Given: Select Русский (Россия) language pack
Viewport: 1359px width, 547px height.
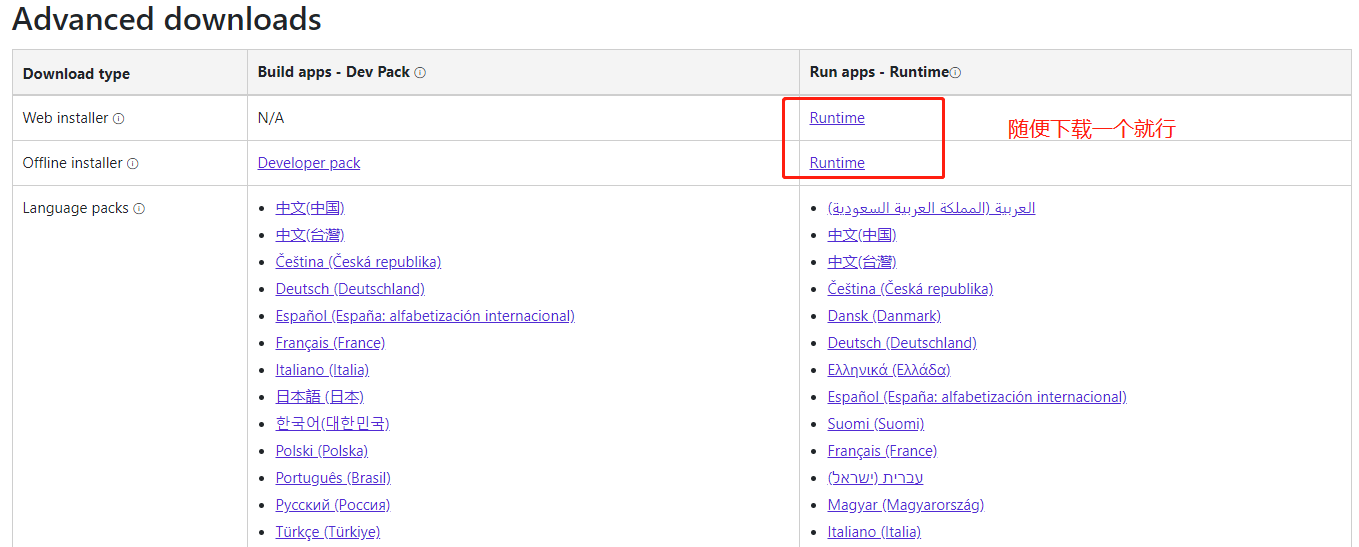Looking at the screenshot, I should click(332, 505).
